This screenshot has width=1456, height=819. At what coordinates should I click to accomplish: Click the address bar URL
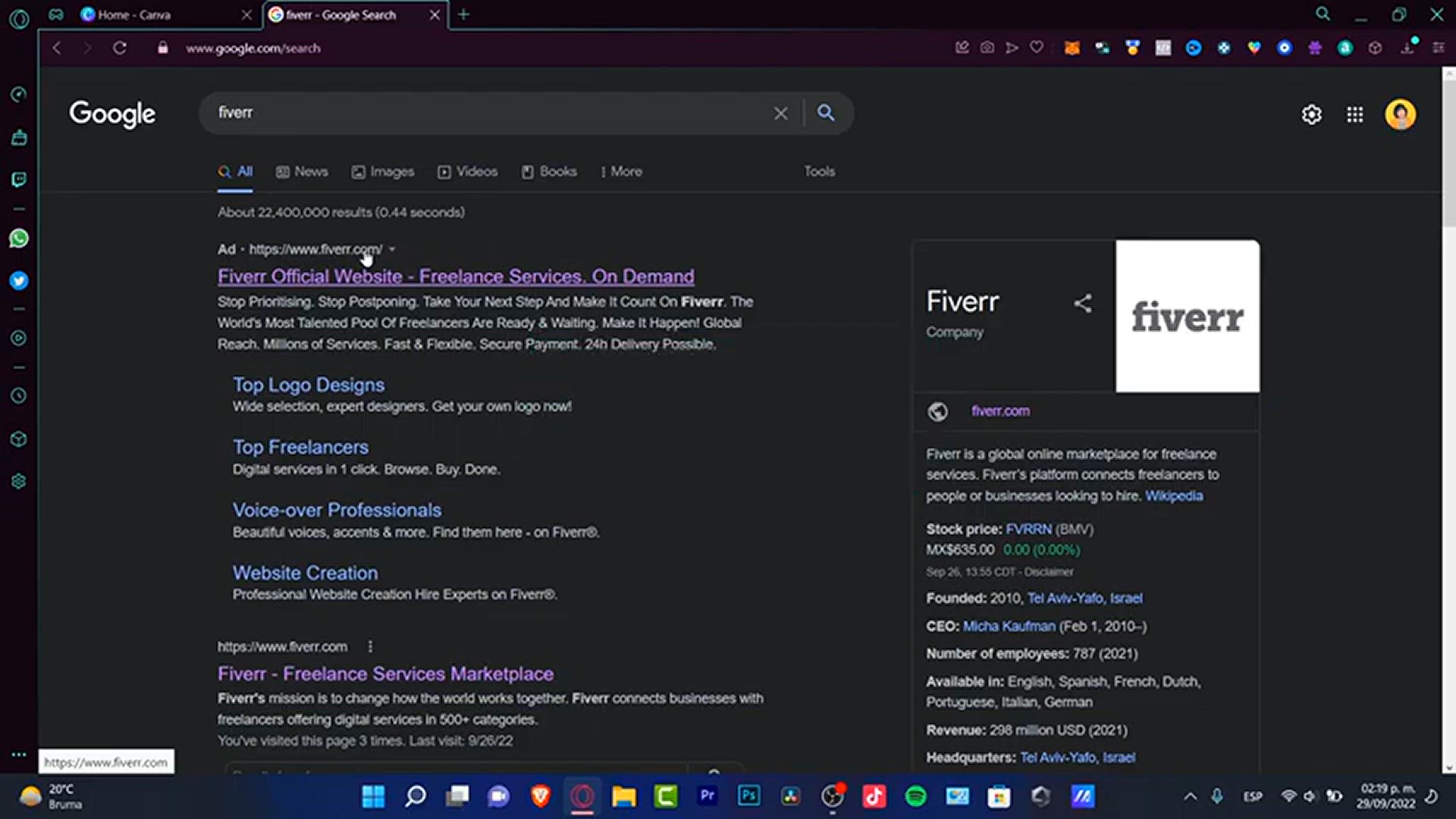click(x=253, y=48)
